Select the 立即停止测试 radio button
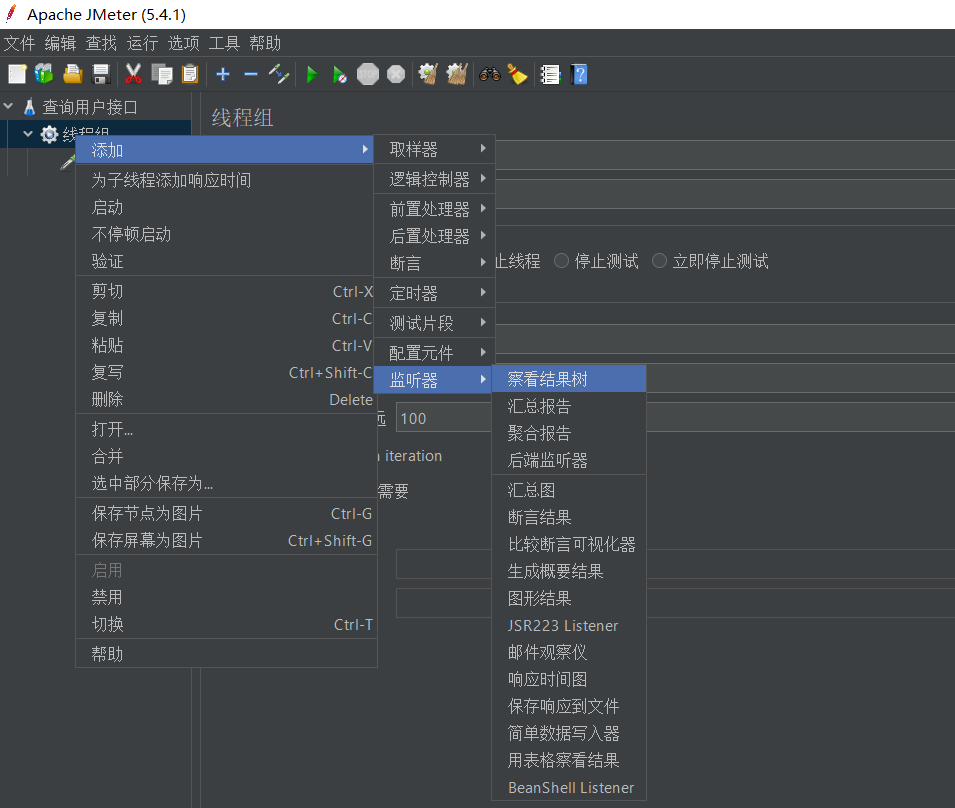The image size is (955, 808). coord(660,261)
